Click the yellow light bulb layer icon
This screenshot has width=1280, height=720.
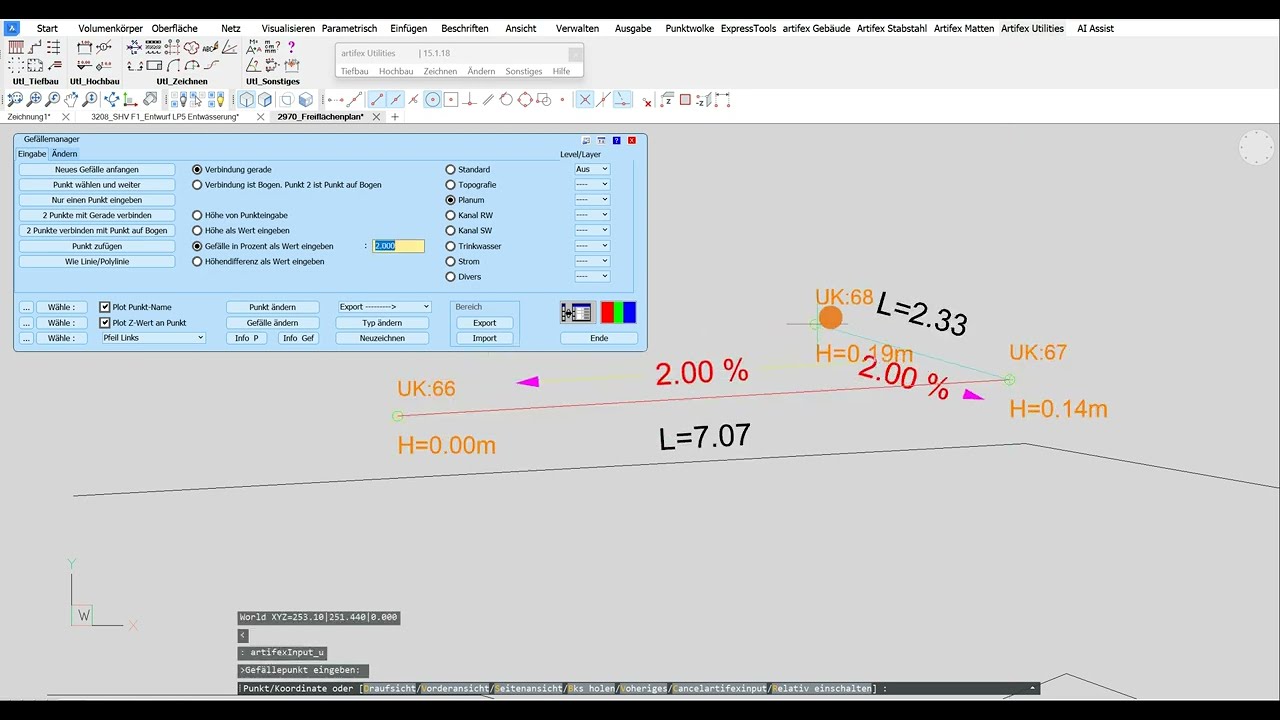point(220,100)
